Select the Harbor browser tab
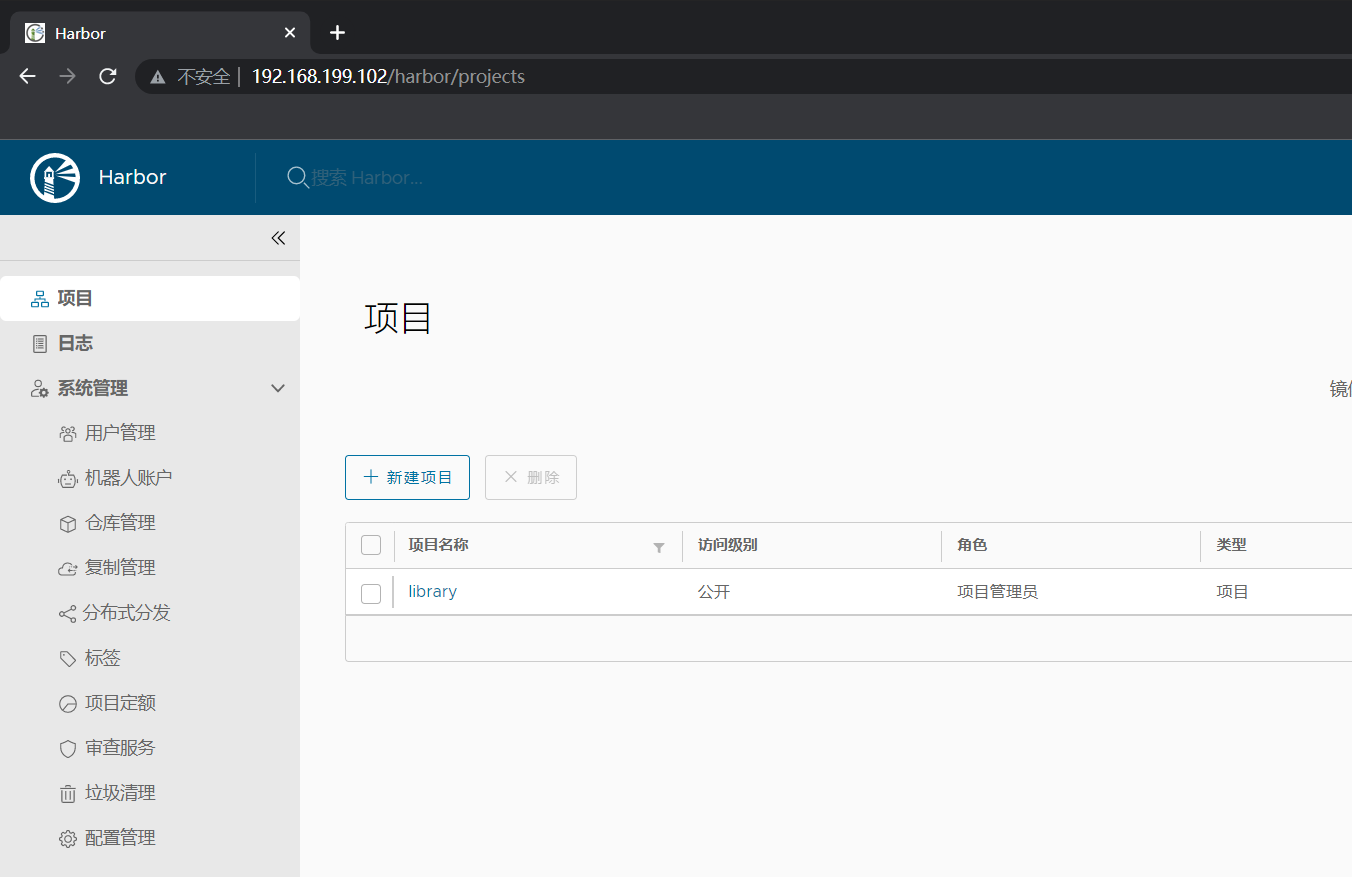The image size is (1352, 877). (160, 33)
